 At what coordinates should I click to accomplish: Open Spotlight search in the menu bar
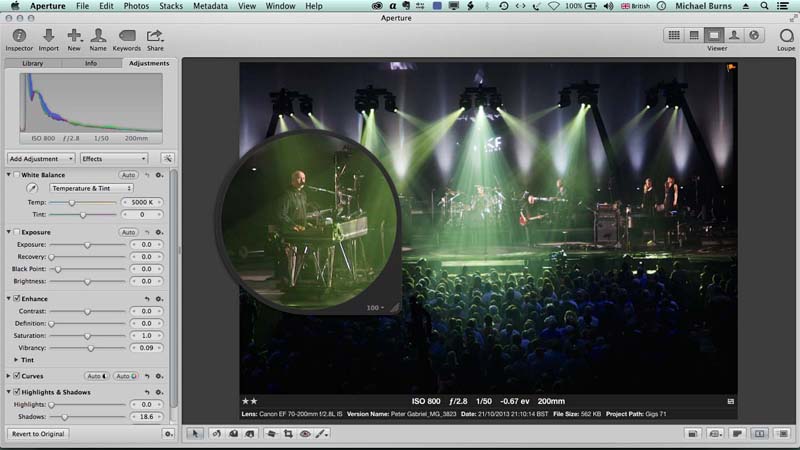764,6
